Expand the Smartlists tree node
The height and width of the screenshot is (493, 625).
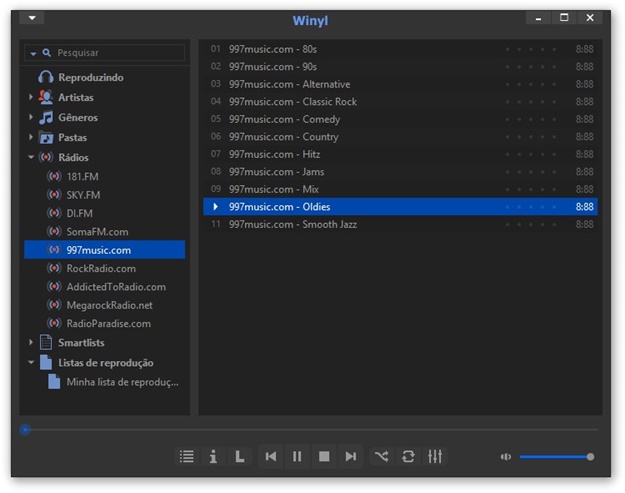pyautogui.click(x=31, y=343)
